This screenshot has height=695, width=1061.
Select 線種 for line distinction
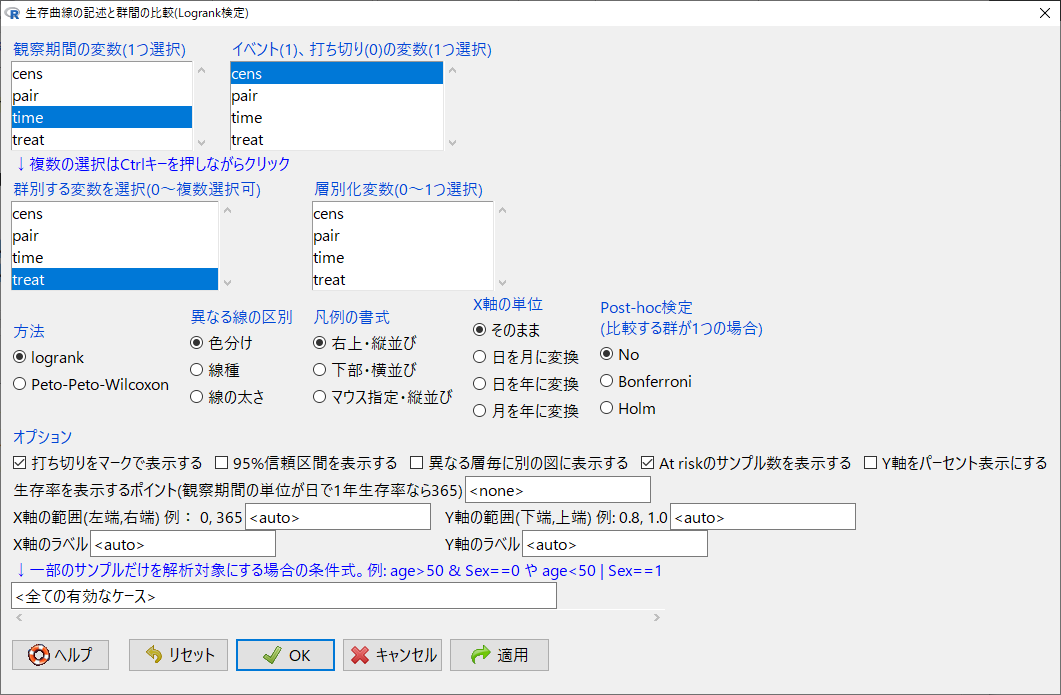195,370
